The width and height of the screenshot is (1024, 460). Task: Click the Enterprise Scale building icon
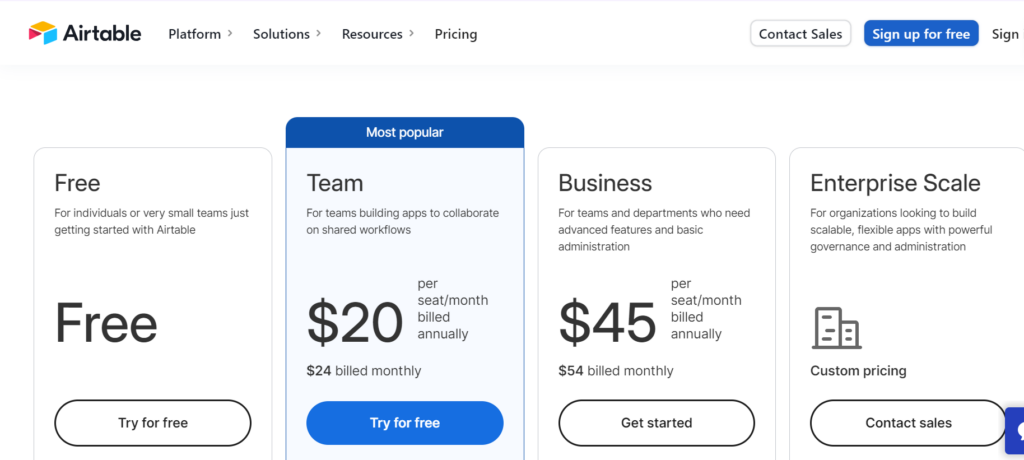coord(837,328)
